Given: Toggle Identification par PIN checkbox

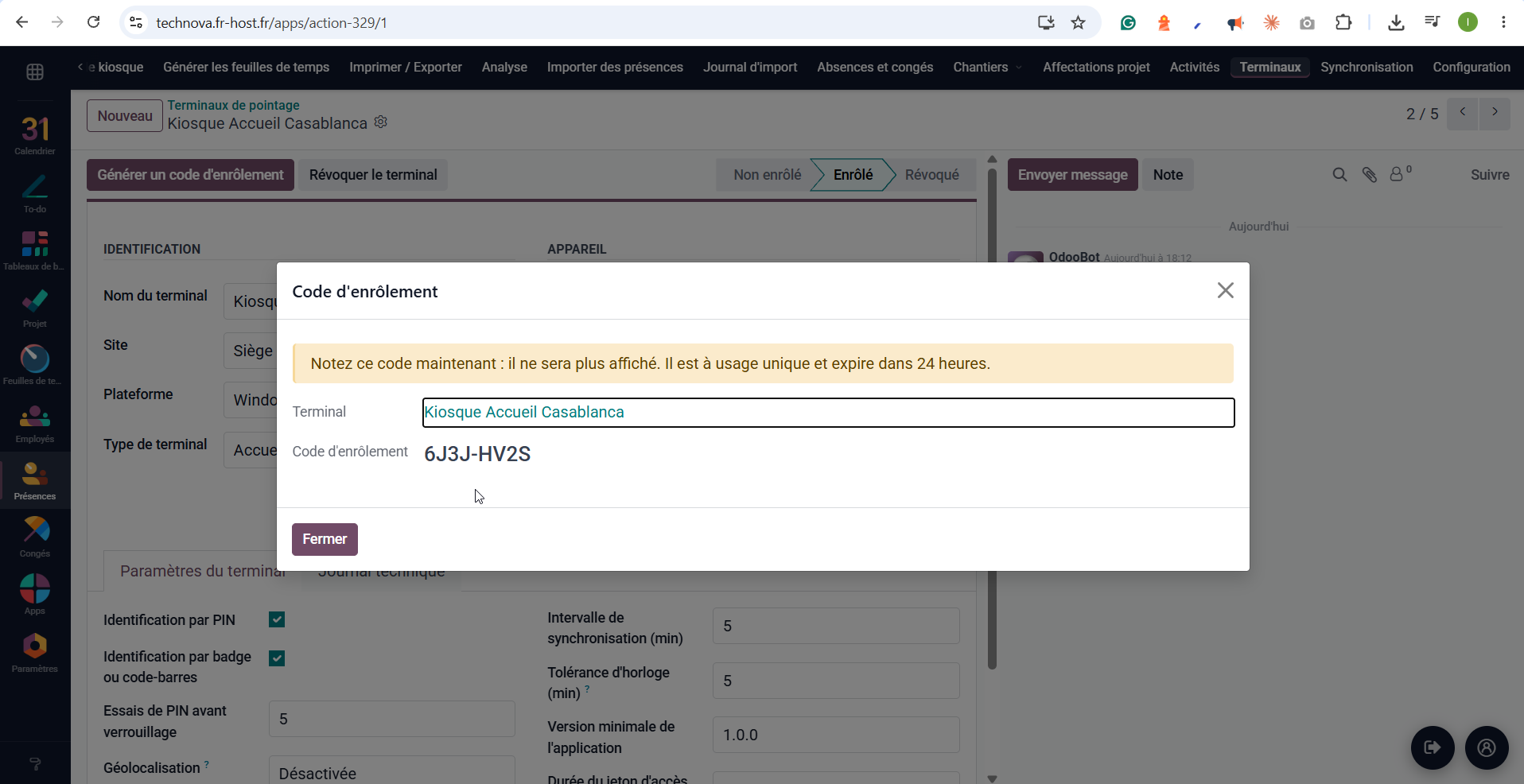Looking at the screenshot, I should coord(277,619).
